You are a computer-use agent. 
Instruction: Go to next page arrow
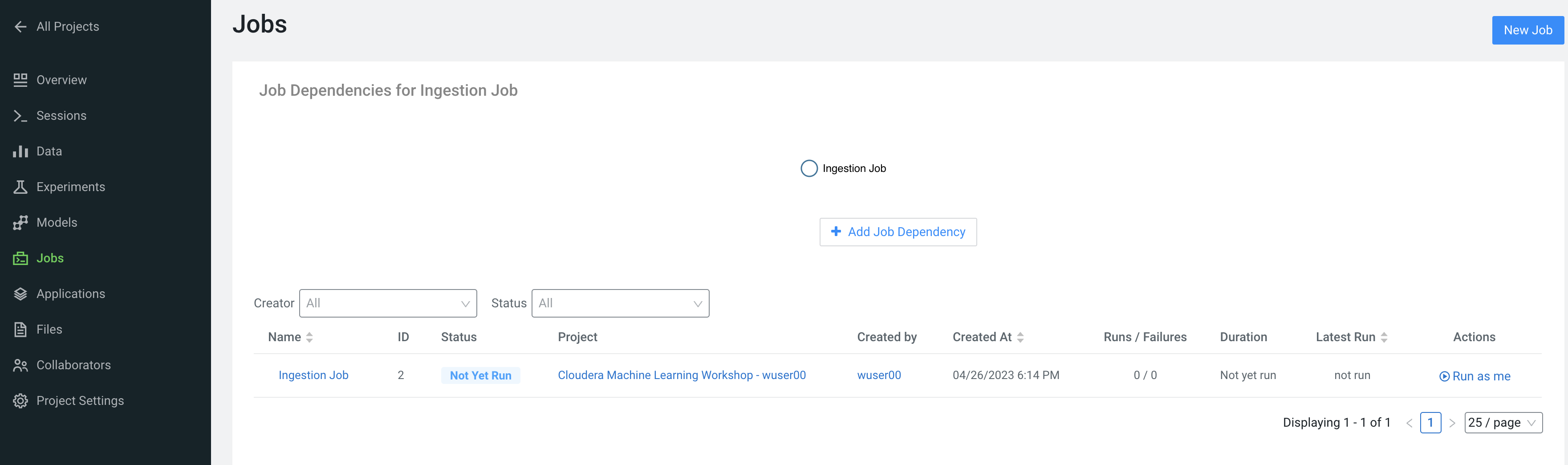coord(1452,423)
